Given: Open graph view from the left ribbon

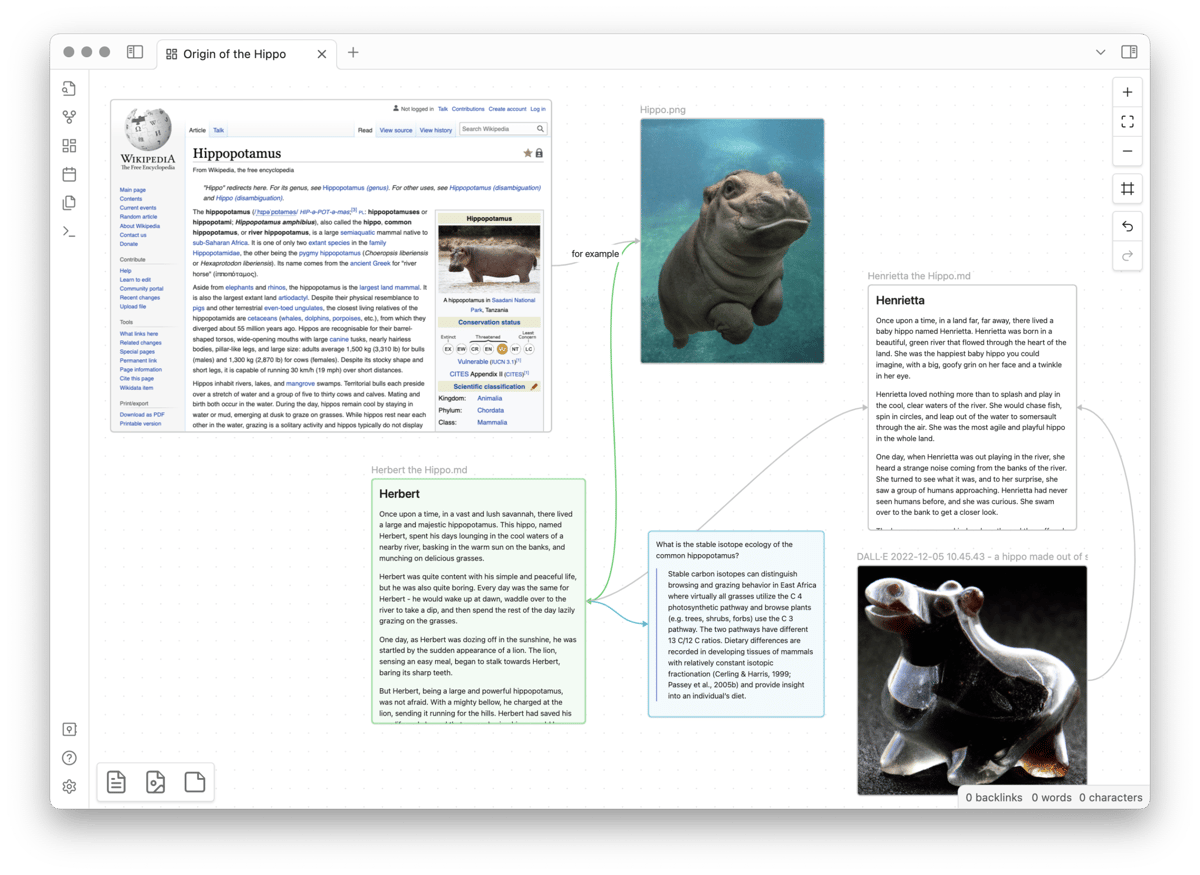Looking at the screenshot, I should [x=69, y=117].
